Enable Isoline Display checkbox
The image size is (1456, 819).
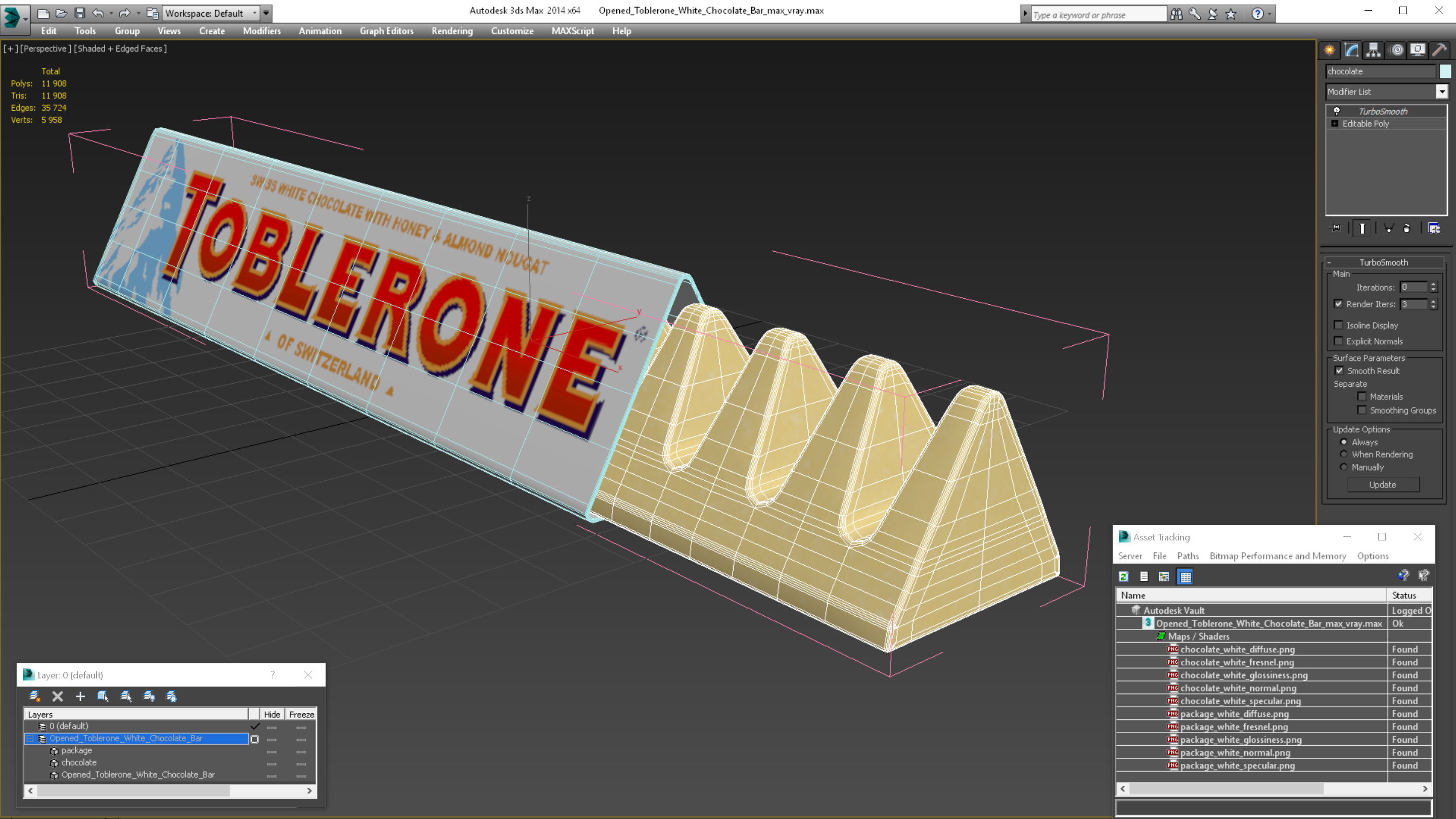coord(1338,325)
